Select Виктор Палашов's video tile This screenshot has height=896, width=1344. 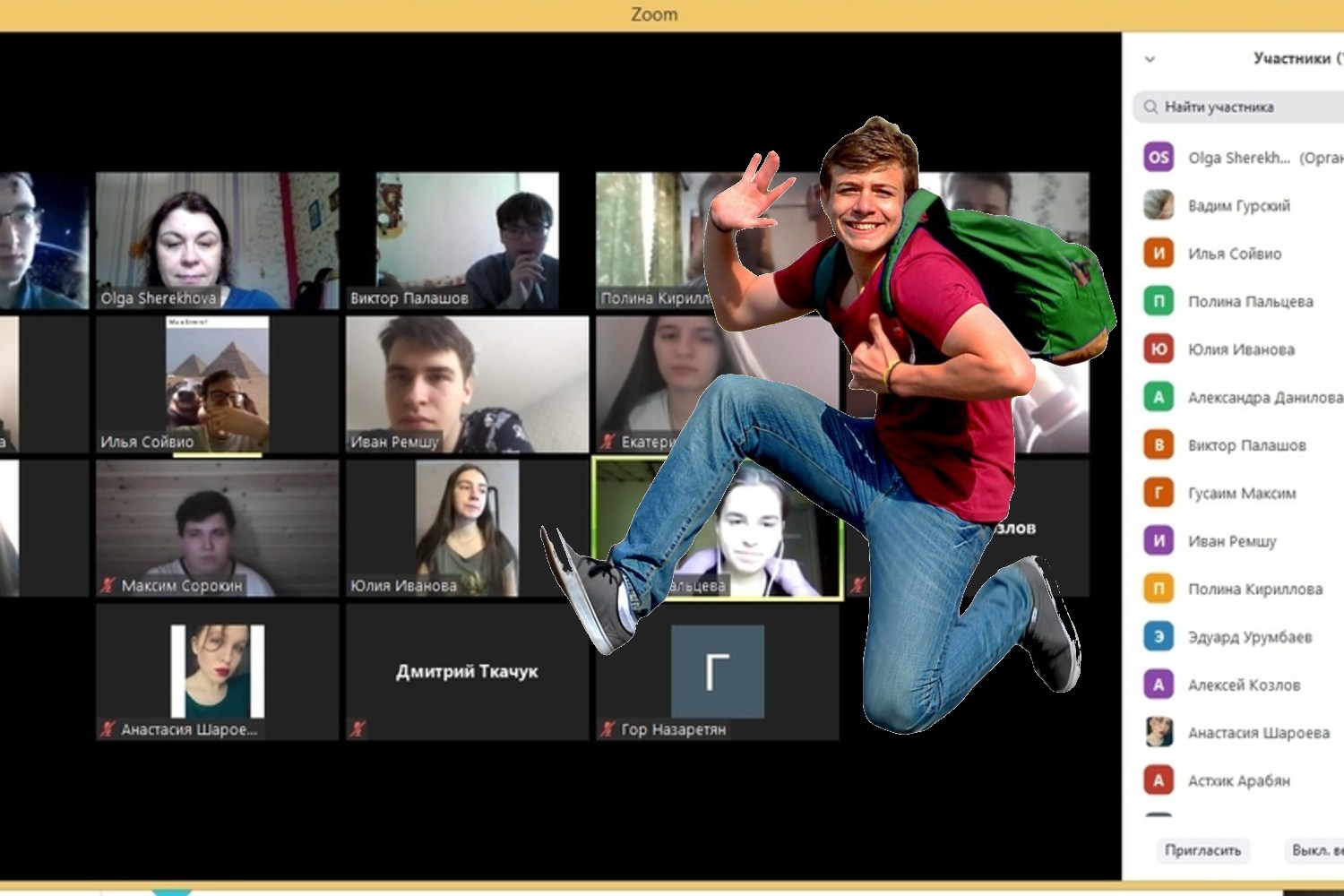[x=467, y=241]
